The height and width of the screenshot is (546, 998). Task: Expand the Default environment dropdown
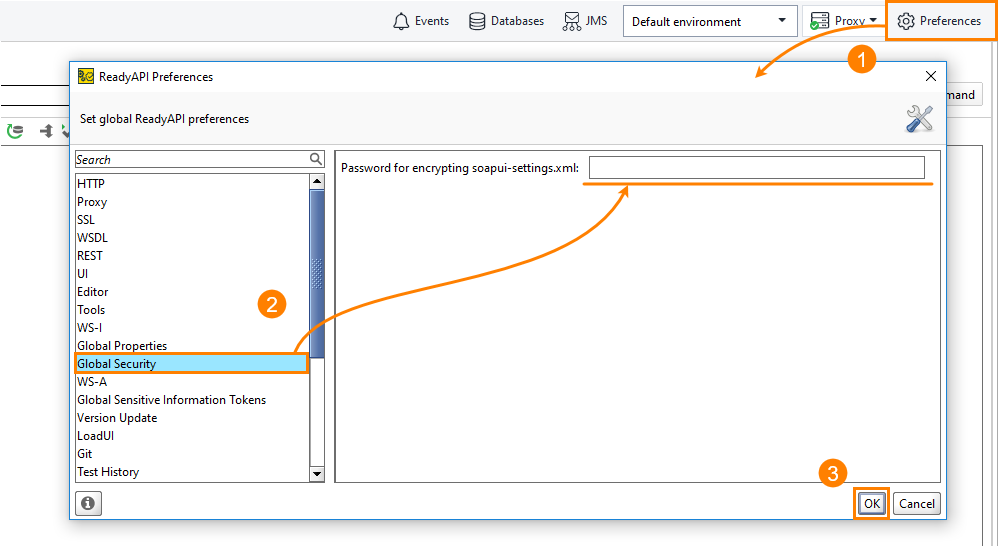click(710, 22)
